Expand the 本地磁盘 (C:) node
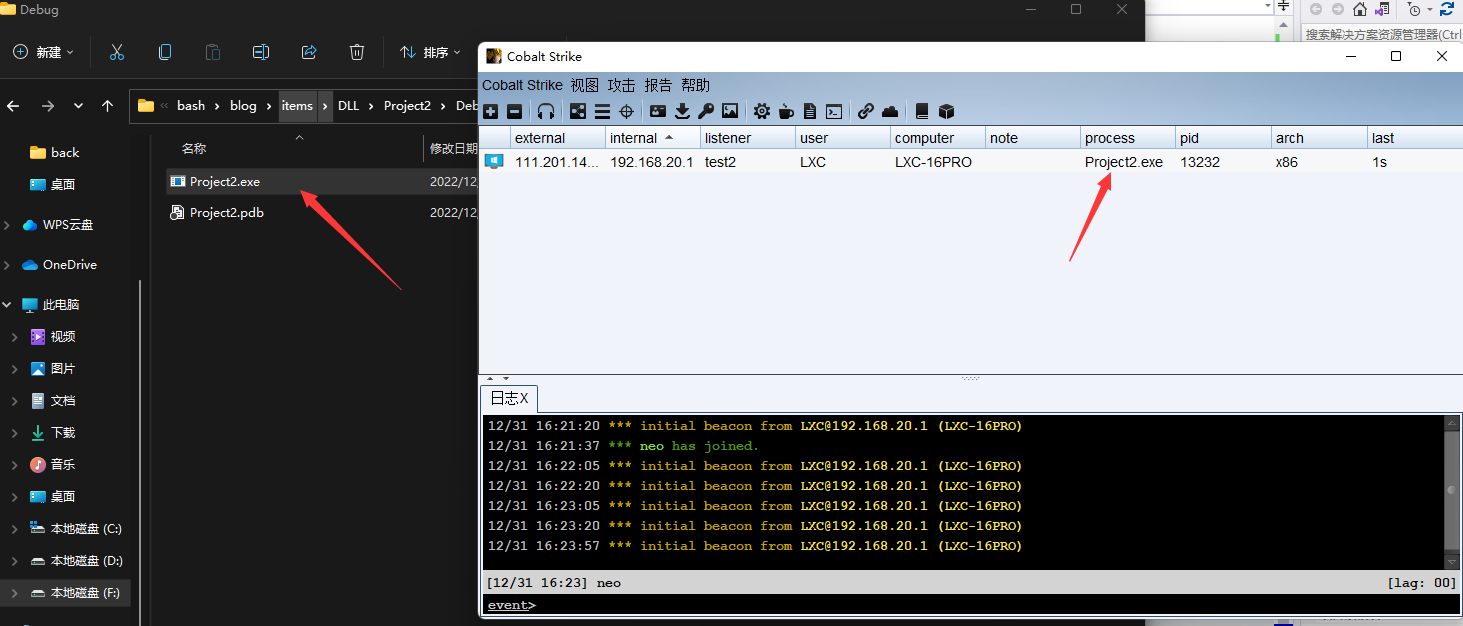Image resolution: width=1463 pixels, height=626 pixels. pyautogui.click(x=15, y=529)
